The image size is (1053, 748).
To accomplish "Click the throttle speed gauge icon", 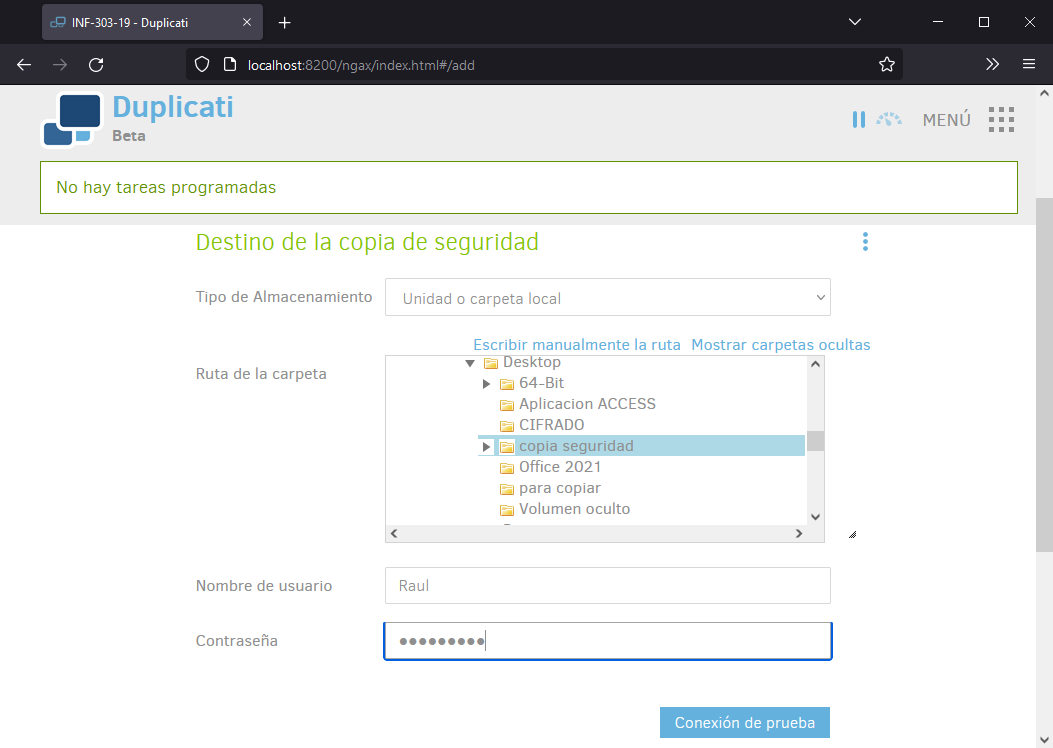I will (889, 120).
